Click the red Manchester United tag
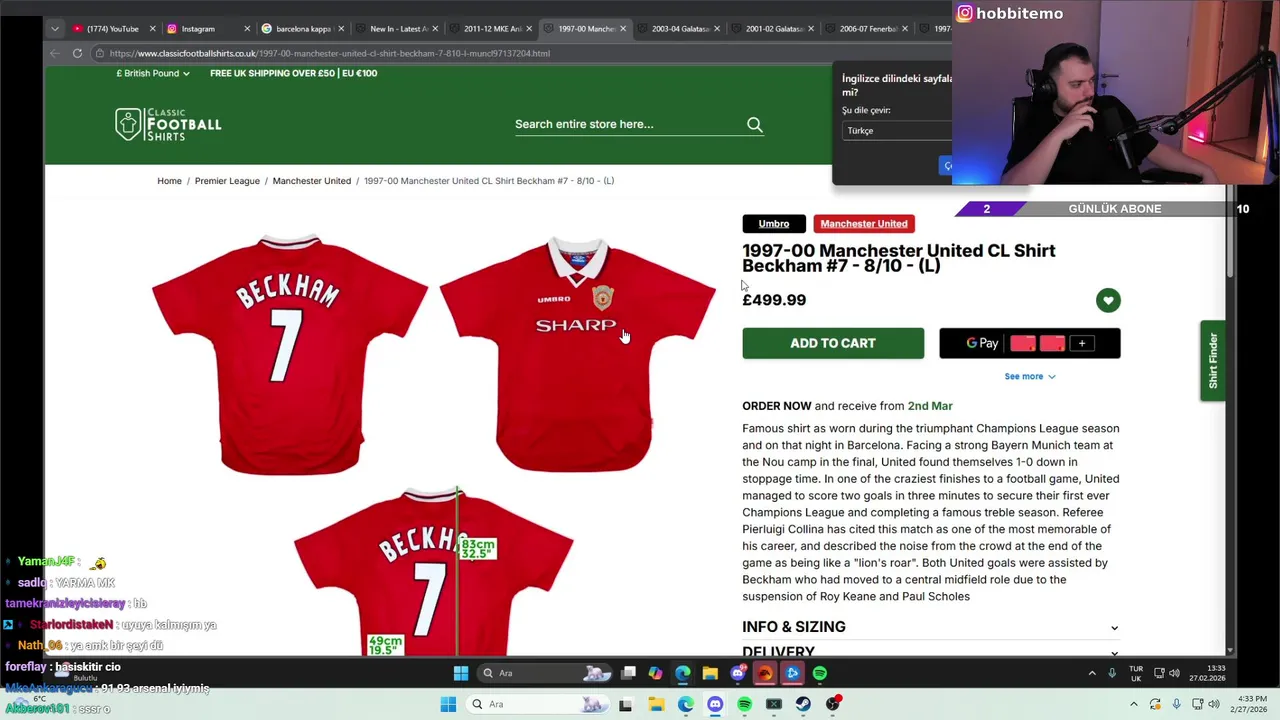 tap(864, 224)
